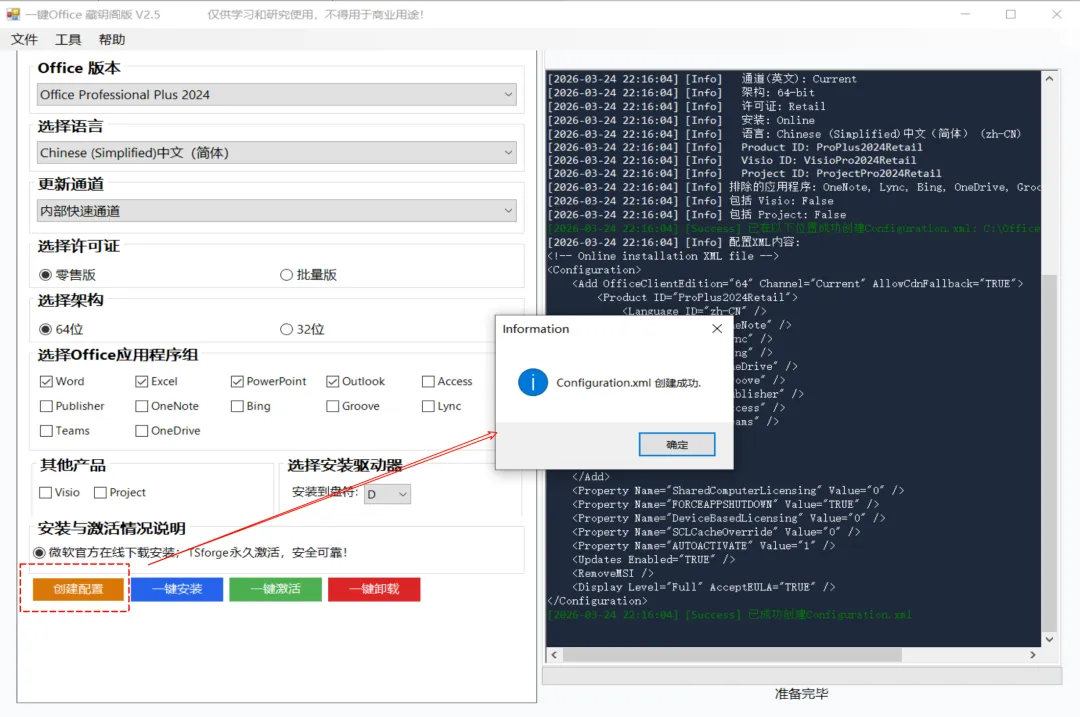The width and height of the screenshot is (1080, 717).
Task: Click the 'Updates Enabled' line in log
Action: coord(654,559)
